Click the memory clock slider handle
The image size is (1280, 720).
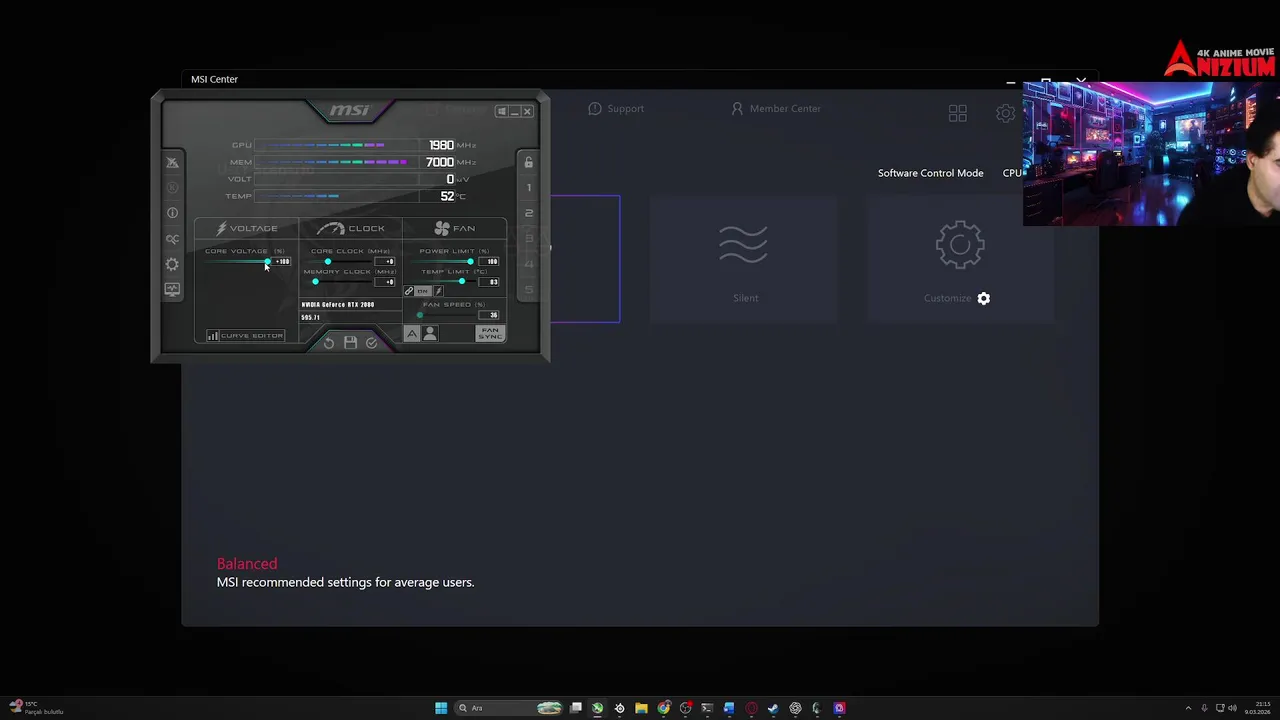pos(315,282)
